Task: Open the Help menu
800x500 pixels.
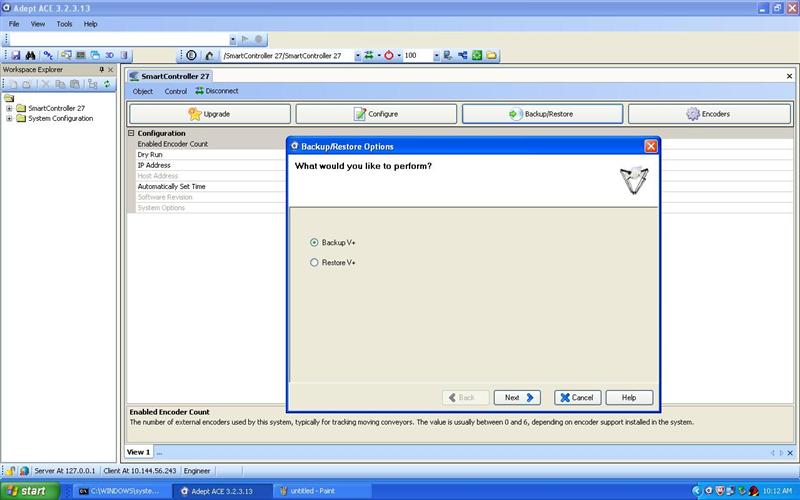Action: point(90,24)
